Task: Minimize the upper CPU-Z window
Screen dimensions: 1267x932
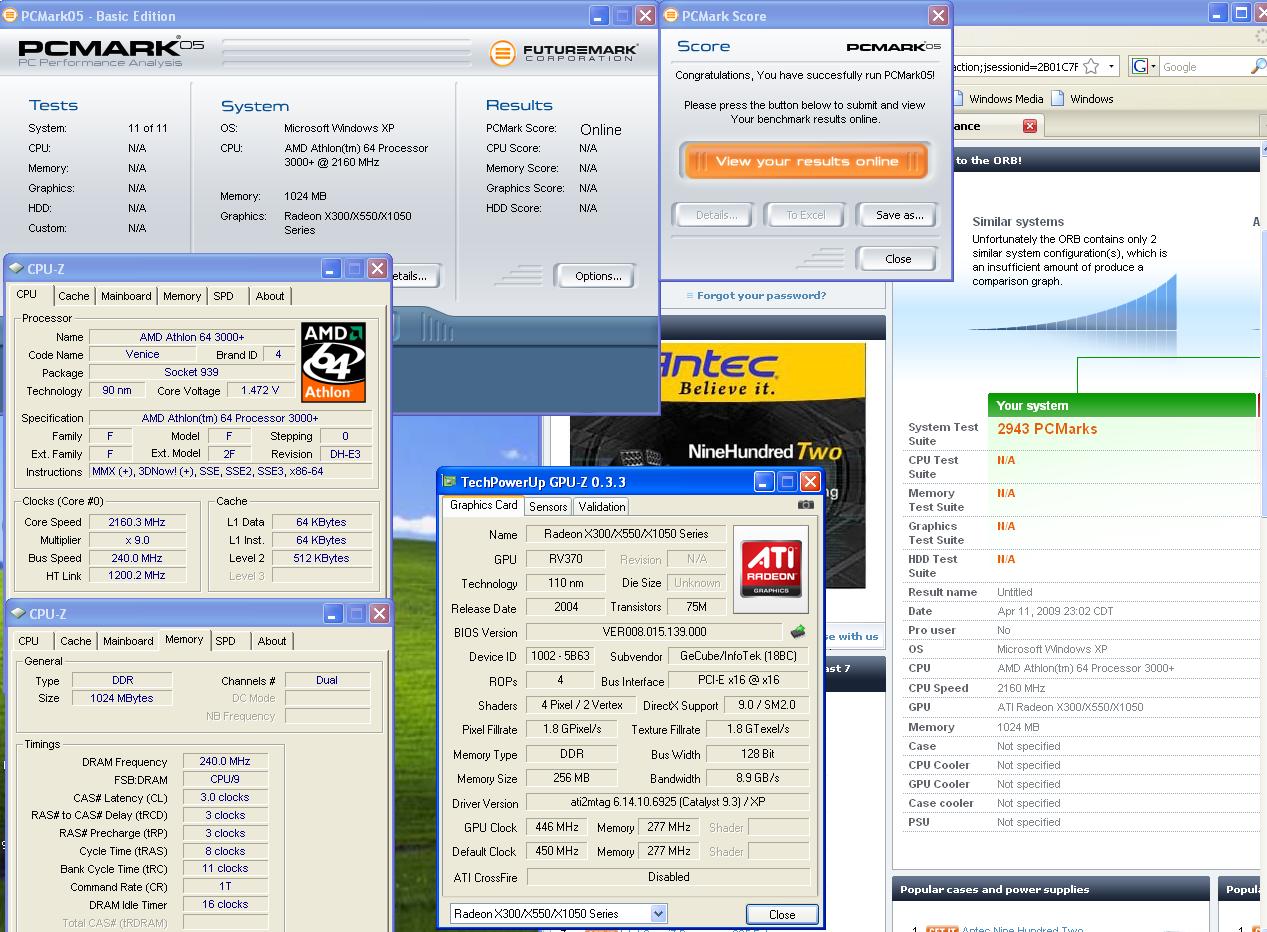Action: (x=331, y=269)
